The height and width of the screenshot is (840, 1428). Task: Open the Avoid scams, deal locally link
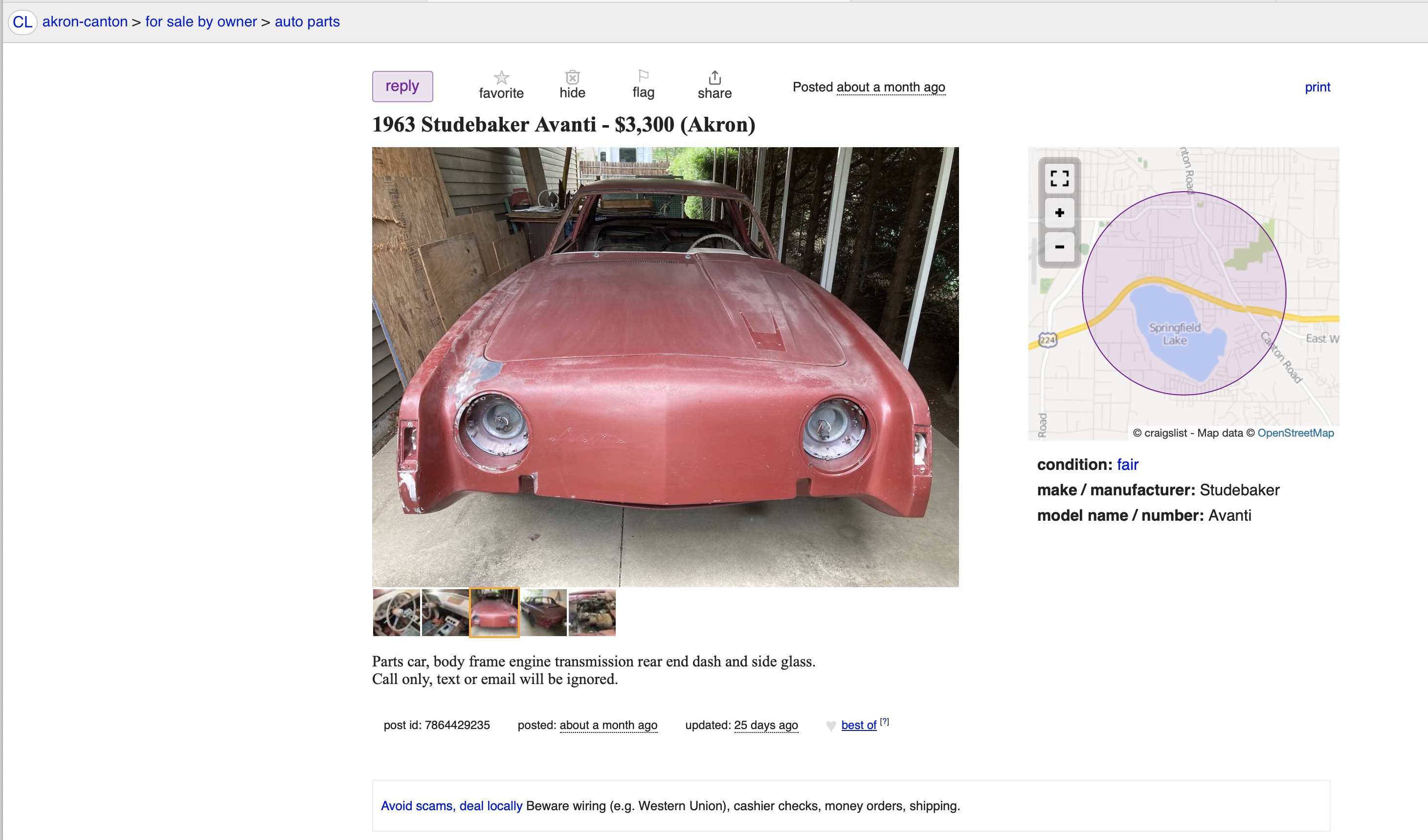tap(452, 806)
